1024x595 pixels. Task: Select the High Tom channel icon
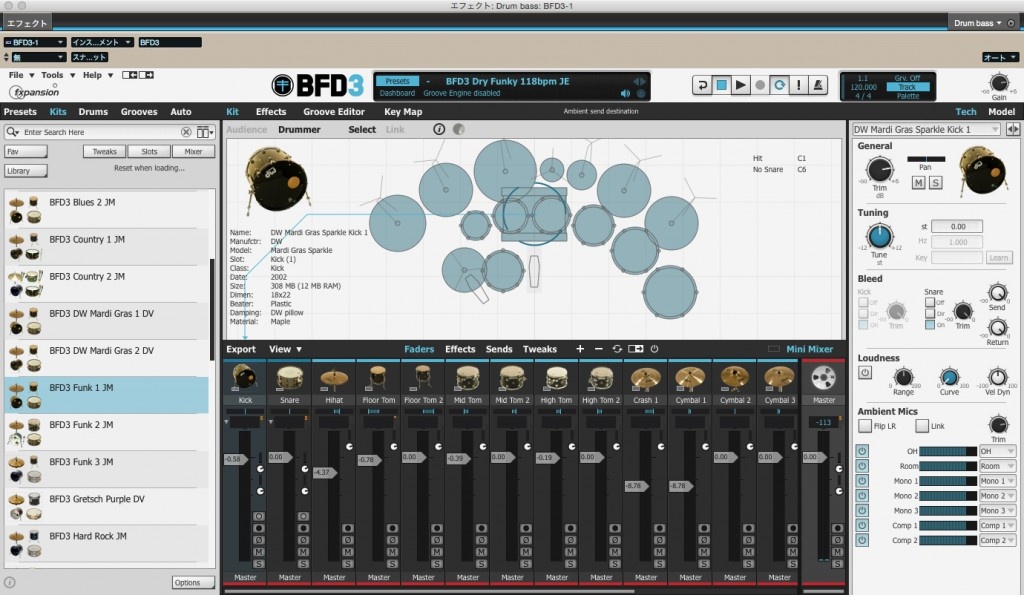tap(556, 378)
